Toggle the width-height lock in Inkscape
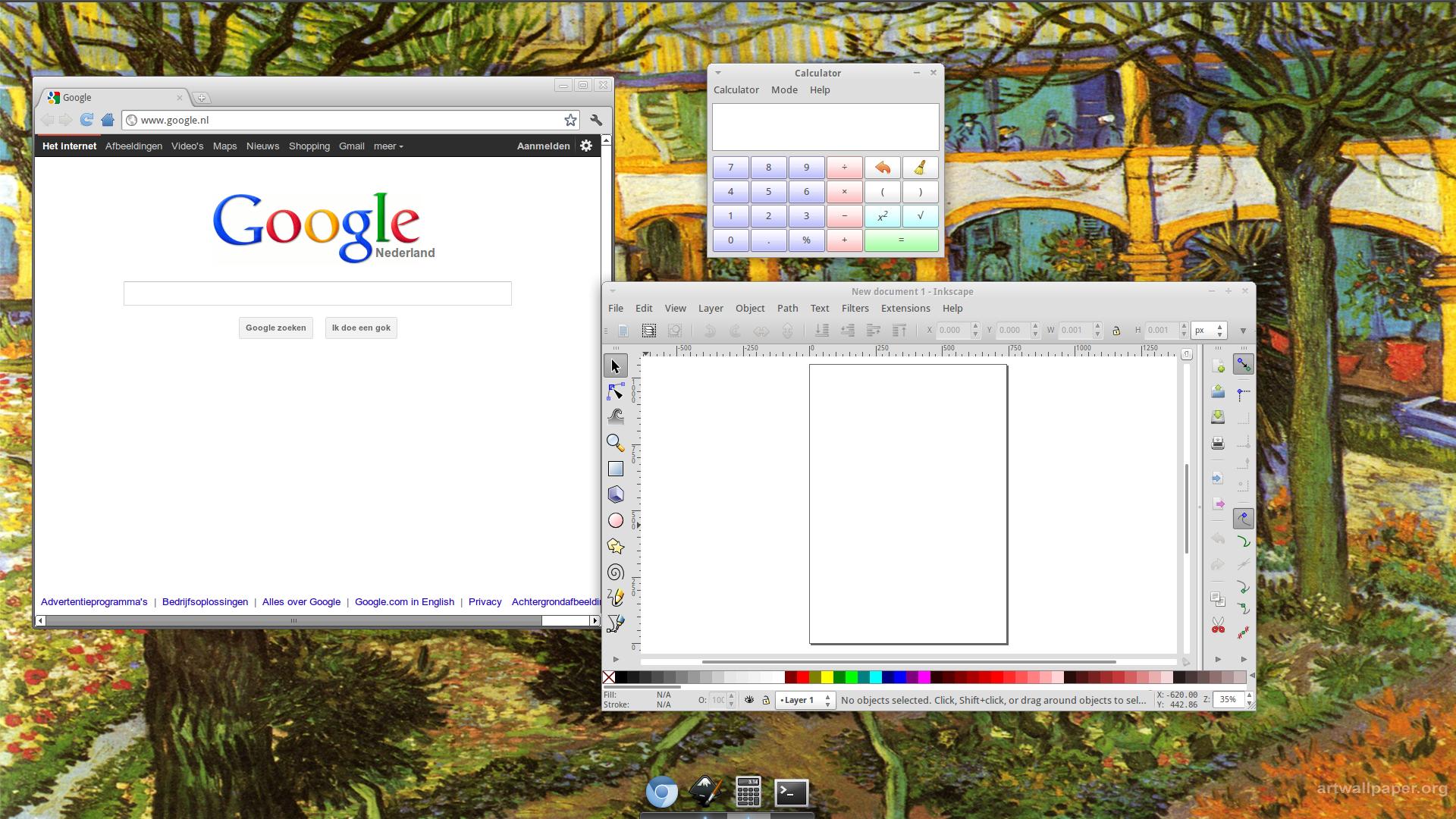Viewport: 1456px width, 819px height. [x=1116, y=331]
